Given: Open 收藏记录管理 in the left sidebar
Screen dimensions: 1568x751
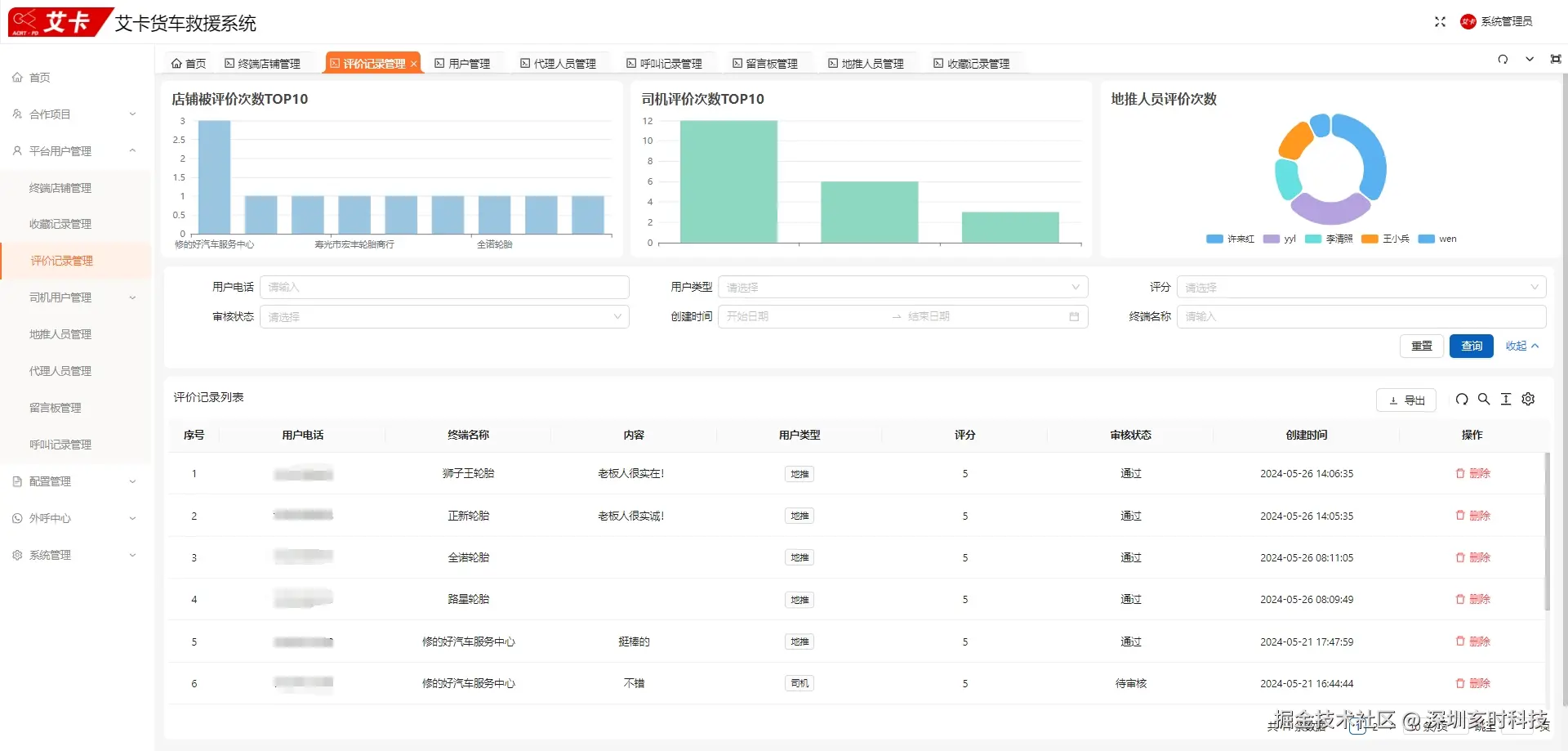Looking at the screenshot, I should click(x=77, y=224).
